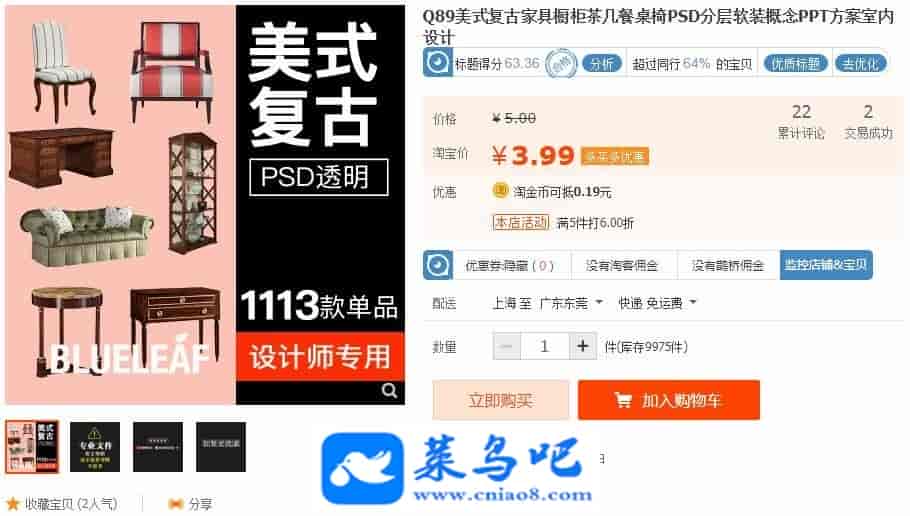
Task: Click the quantity input field
Action: point(544,347)
